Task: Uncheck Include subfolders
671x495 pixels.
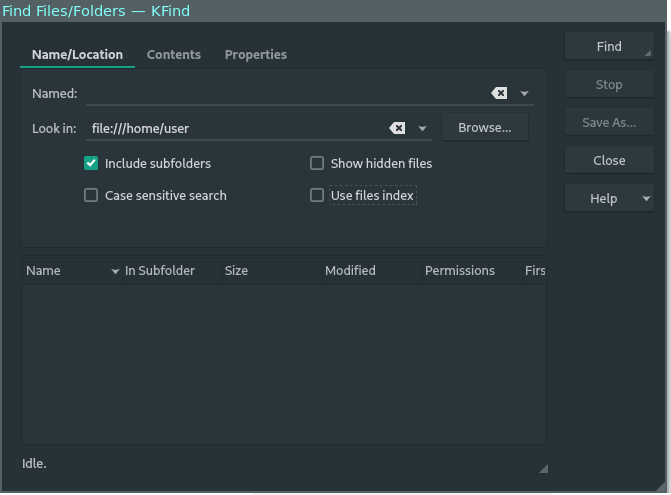Action: [x=91, y=163]
